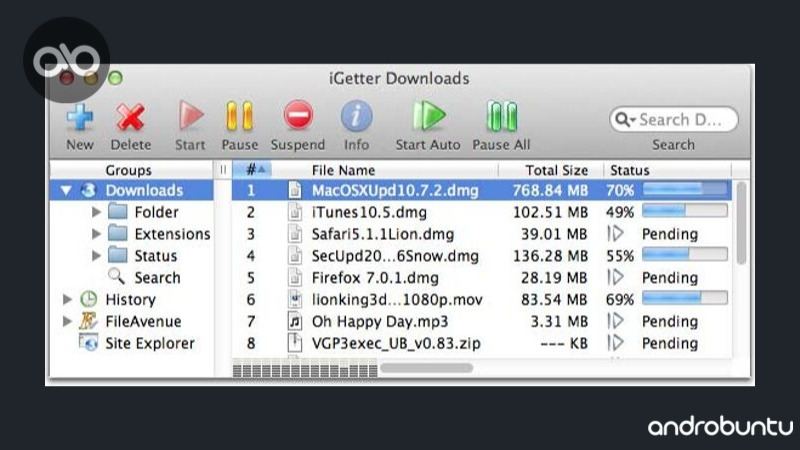
Task: Click the Start Auto green icon
Action: (x=429, y=115)
